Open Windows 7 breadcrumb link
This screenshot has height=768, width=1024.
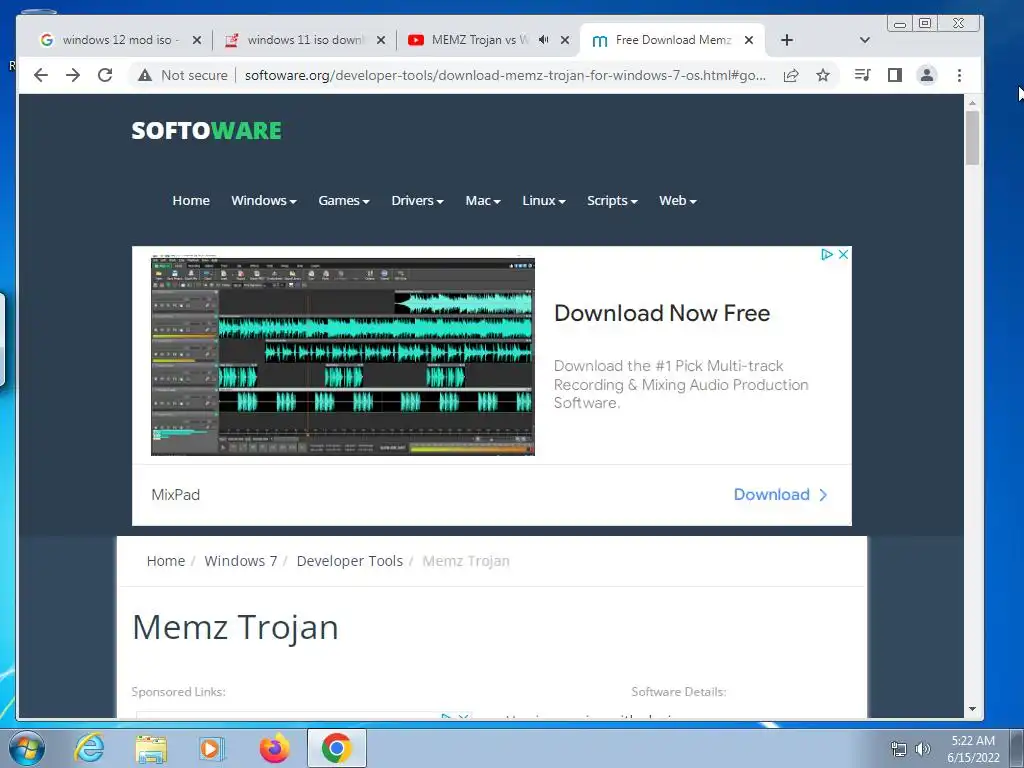(241, 561)
